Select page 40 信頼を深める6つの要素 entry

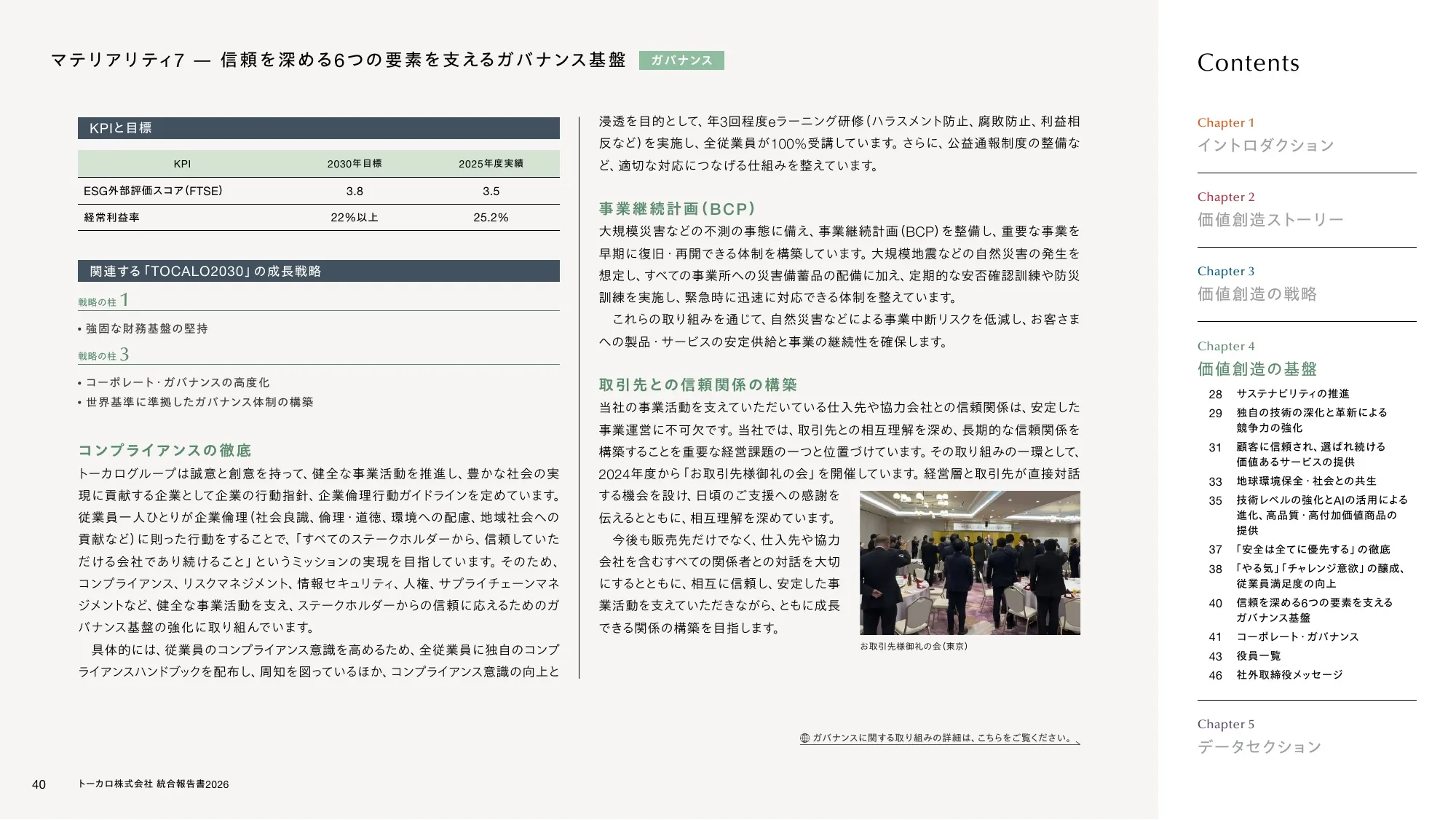1301,610
